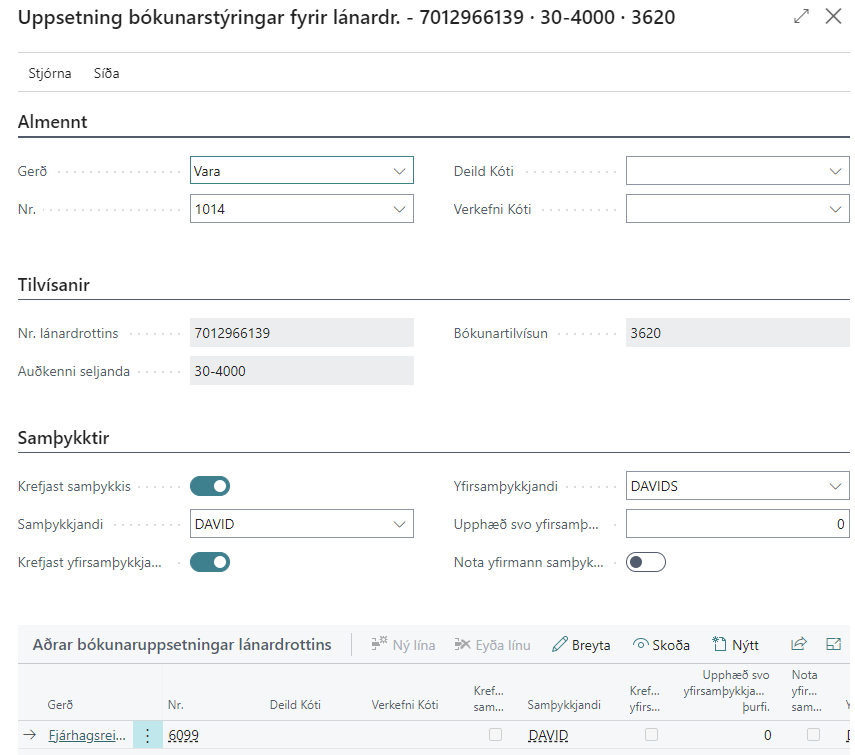
Task: Open the Fjárhagsrei... link in table
Action: (87, 735)
